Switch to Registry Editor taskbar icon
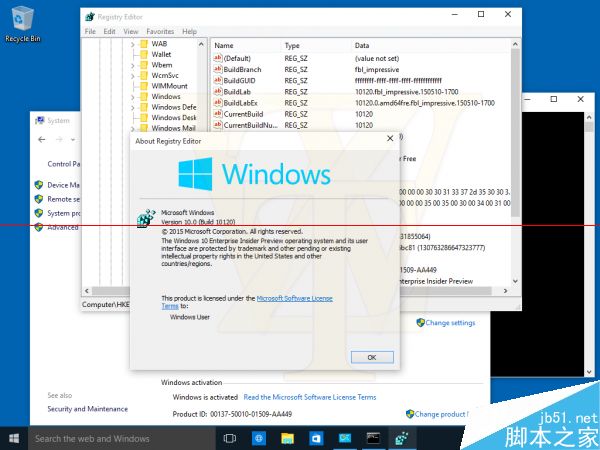The width and height of the screenshot is (600, 450). pos(402,439)
